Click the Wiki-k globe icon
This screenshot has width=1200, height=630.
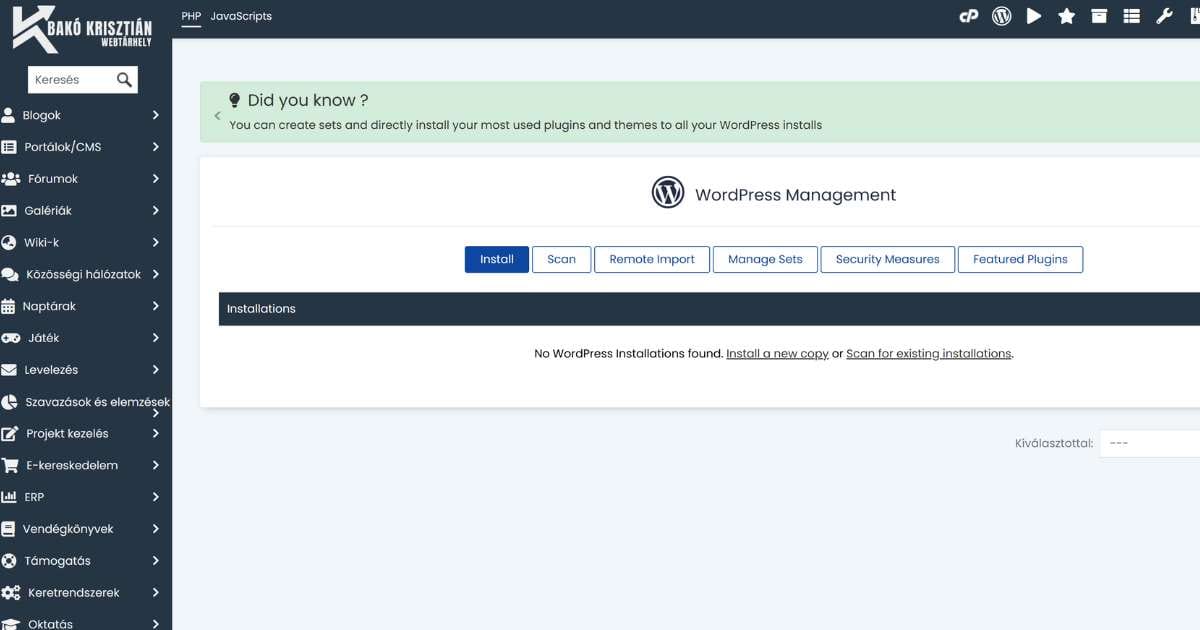point(8,242)
